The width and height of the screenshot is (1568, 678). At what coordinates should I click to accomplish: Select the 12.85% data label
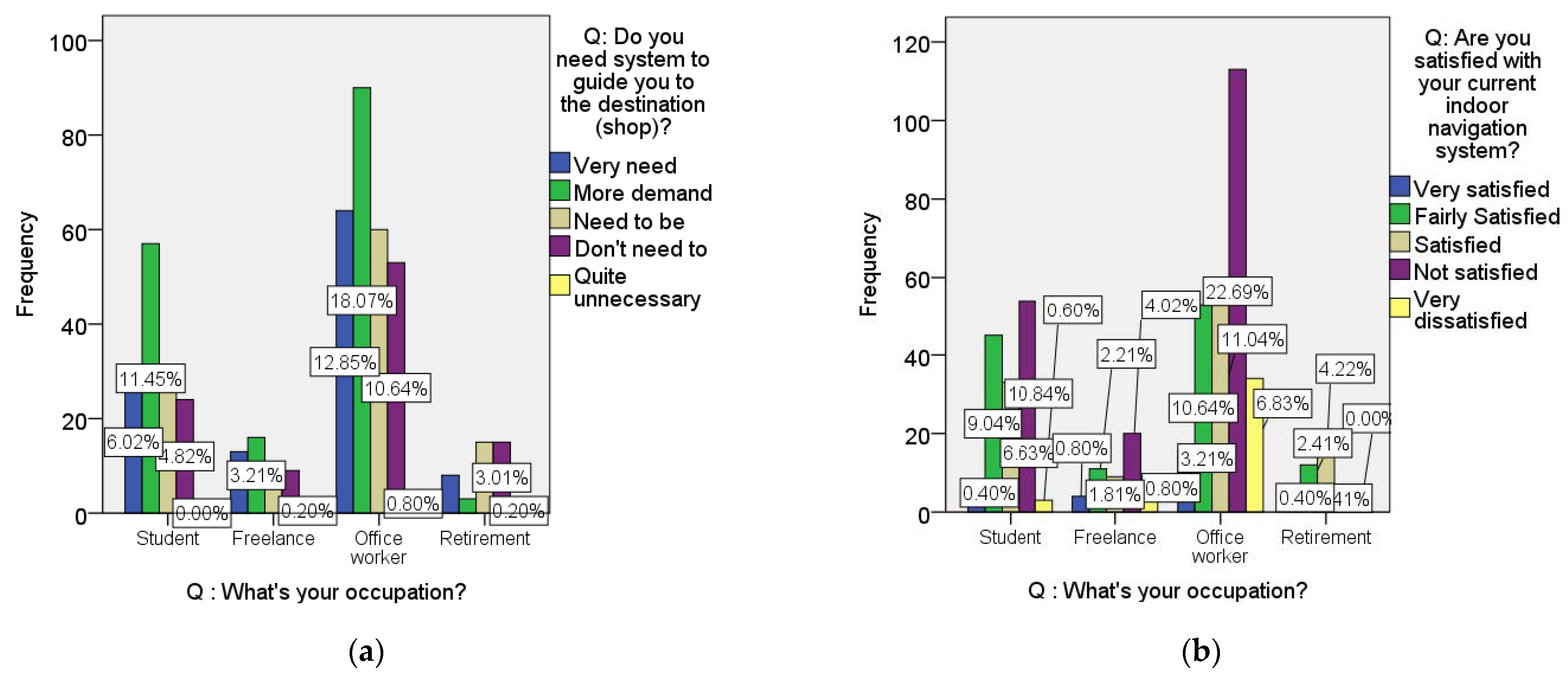(x=345, y=362)
